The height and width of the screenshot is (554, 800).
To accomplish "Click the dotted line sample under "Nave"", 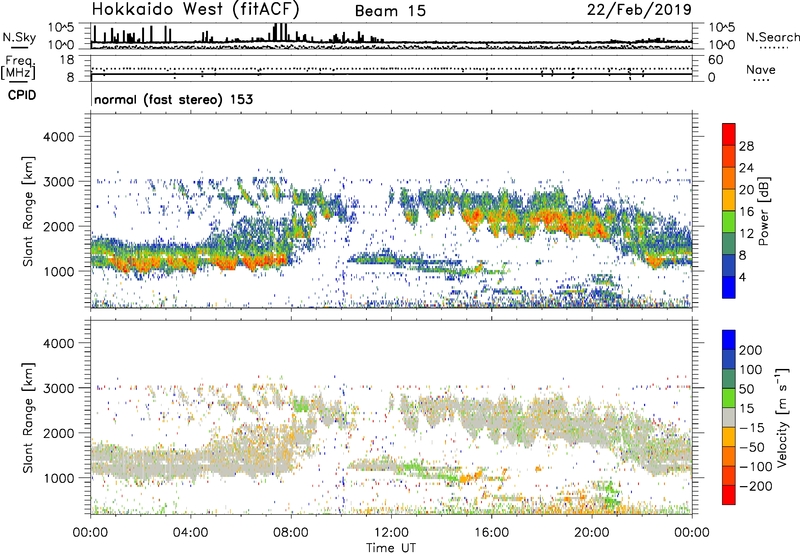I will (761, 81).
